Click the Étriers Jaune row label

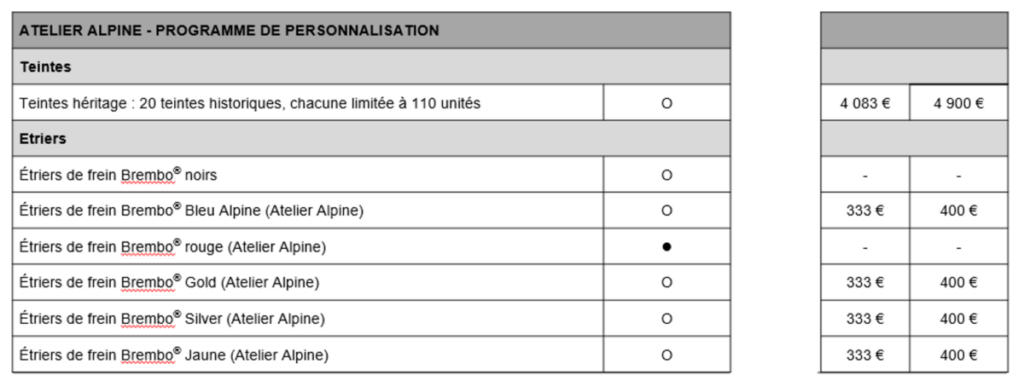pyautogui.click(x=174, y=356)
